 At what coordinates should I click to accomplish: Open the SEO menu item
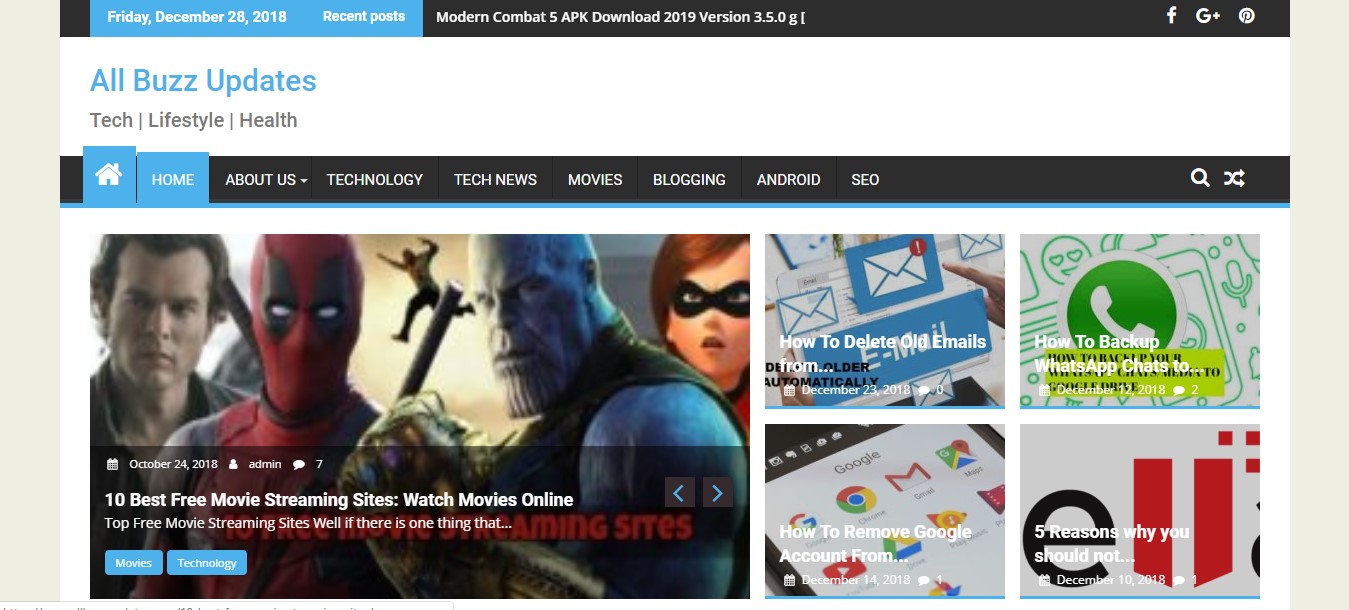(x=865, y=180)
